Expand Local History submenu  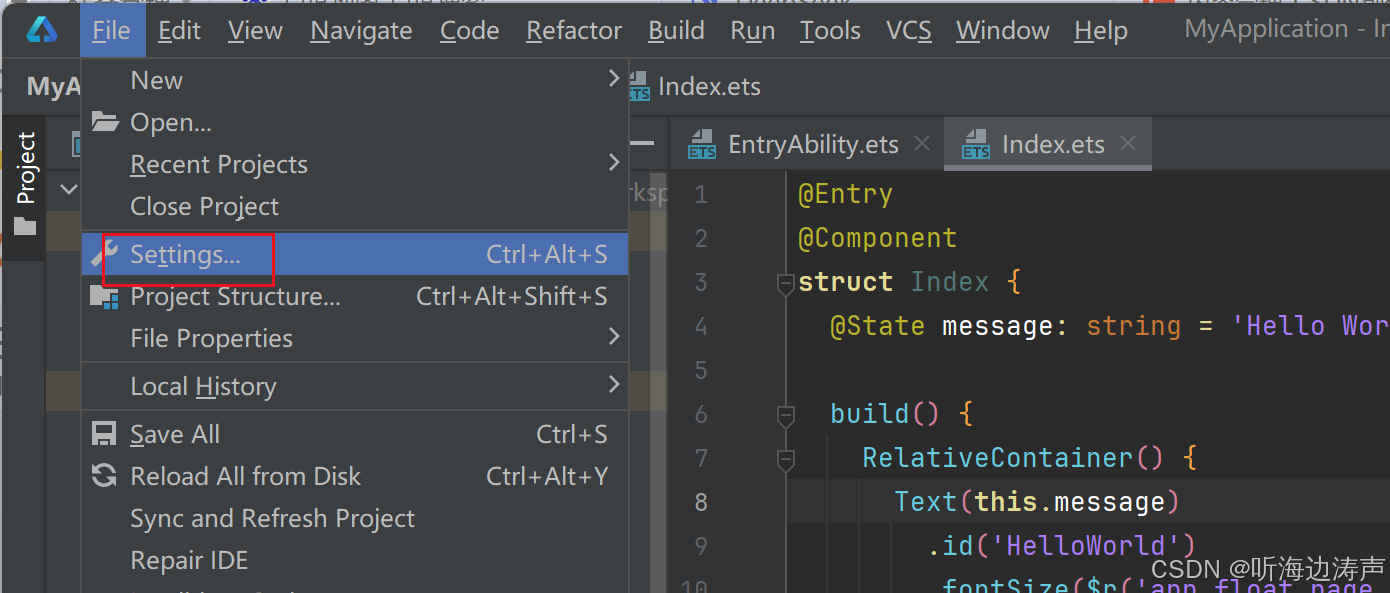click(355, 386)
